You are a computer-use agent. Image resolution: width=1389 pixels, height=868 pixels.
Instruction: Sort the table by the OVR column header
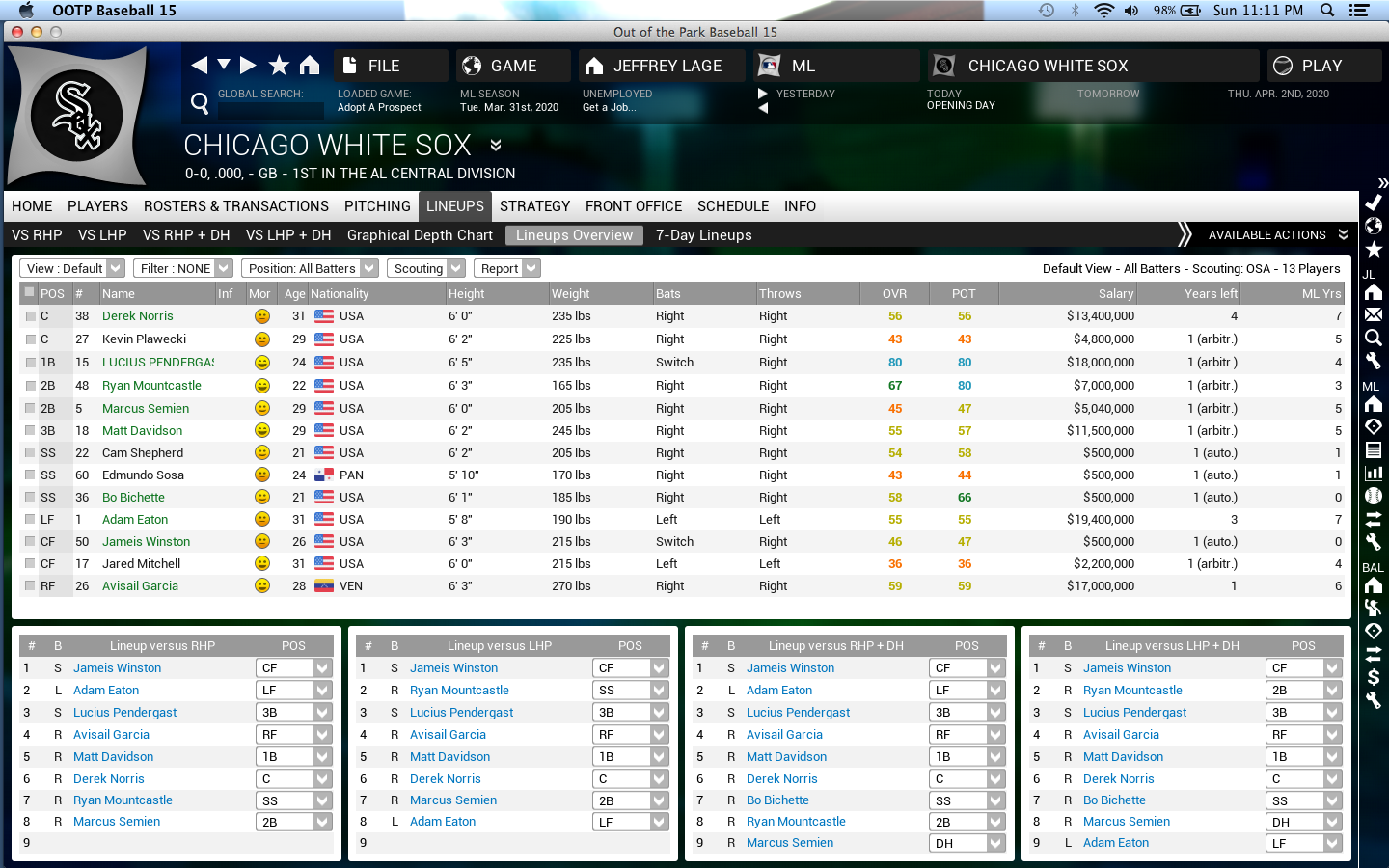(x=894, y=293)
